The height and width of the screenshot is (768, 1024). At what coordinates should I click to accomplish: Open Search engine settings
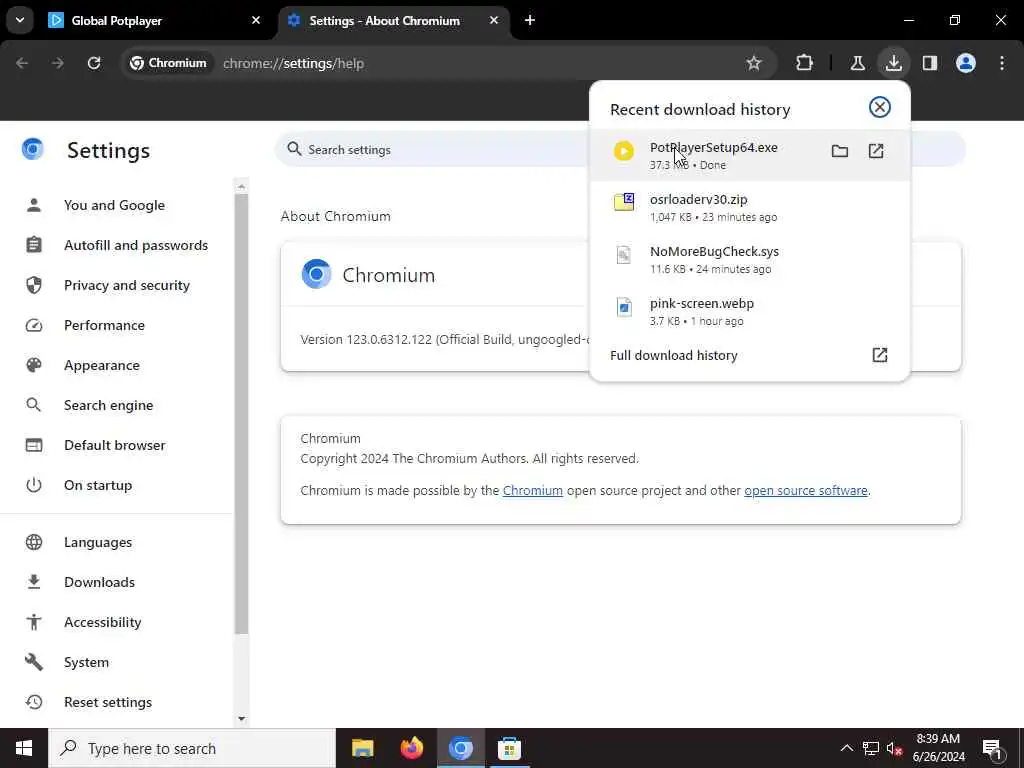click(108, 405)
